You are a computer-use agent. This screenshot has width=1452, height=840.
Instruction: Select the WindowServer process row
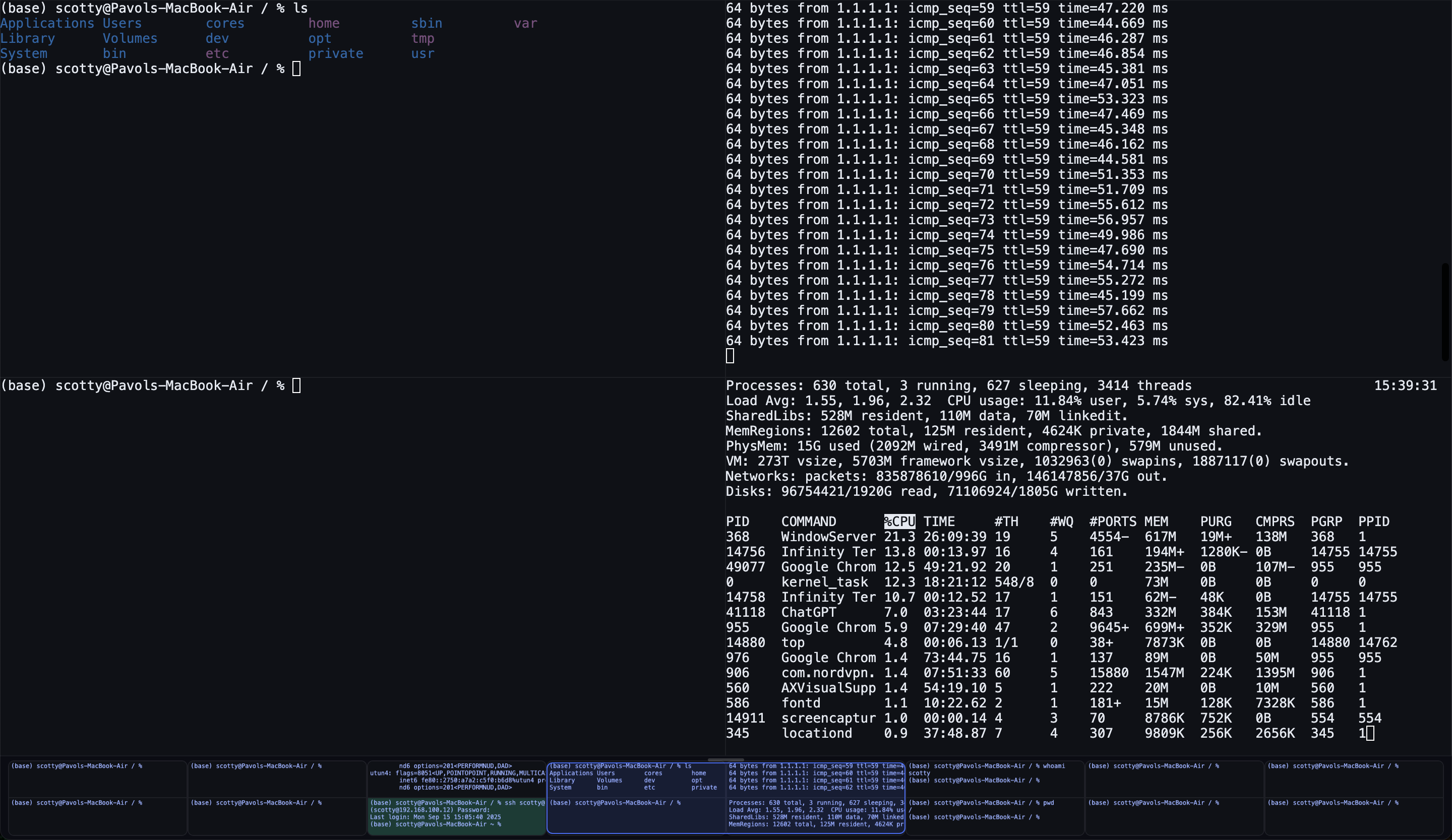(x=828, y=537)
